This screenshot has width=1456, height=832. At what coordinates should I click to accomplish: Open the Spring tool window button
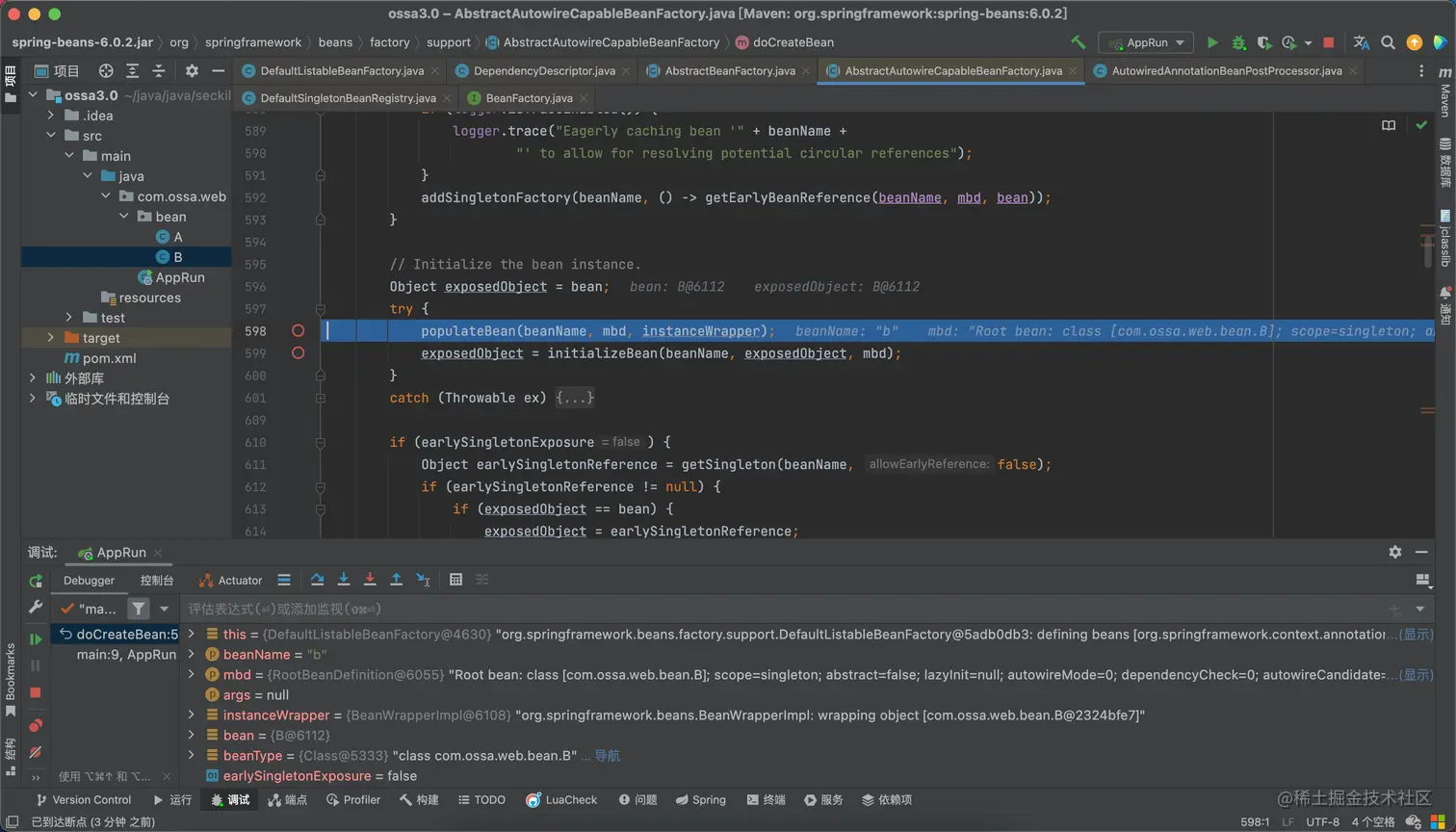(701, 800)
